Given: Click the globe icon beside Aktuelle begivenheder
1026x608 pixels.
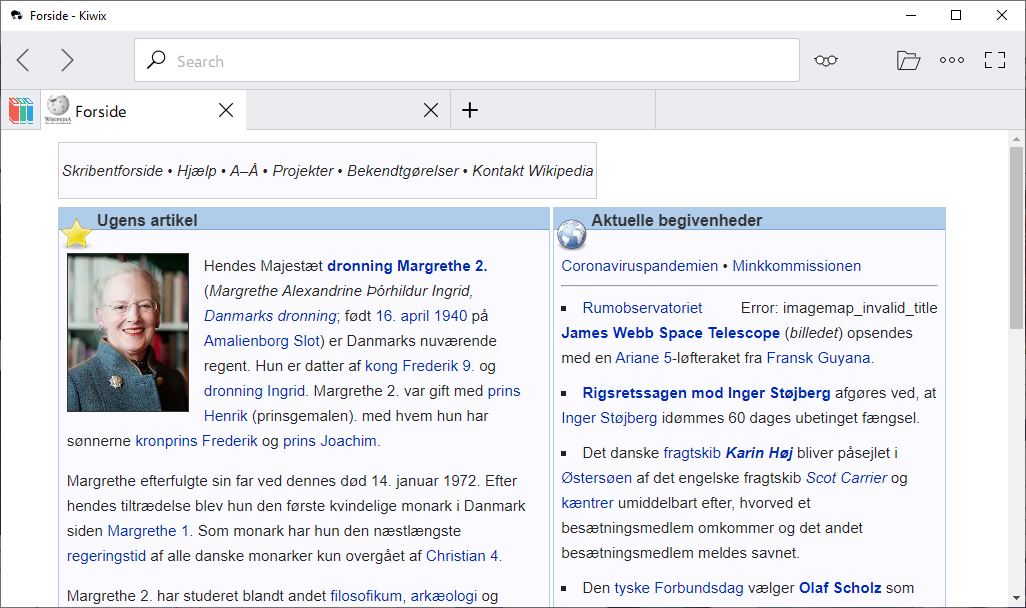Looking at the screenshot, I should click(571, 235).
